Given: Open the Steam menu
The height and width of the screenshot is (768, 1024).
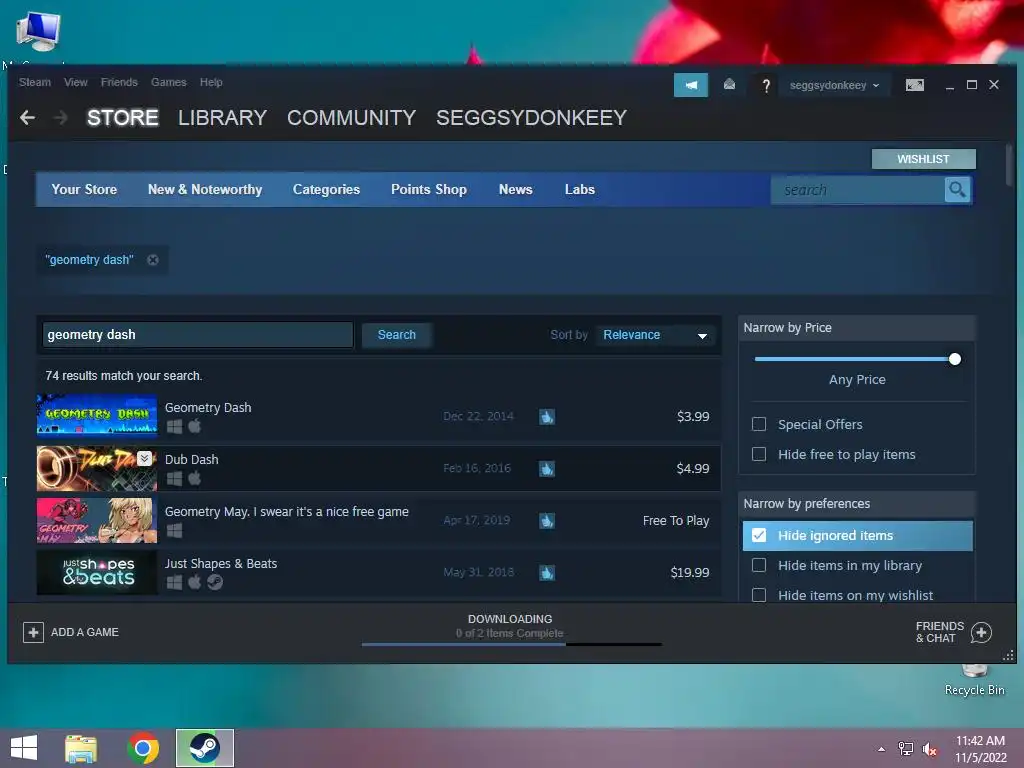Looking at the screenshot, I should pos(35,82).
